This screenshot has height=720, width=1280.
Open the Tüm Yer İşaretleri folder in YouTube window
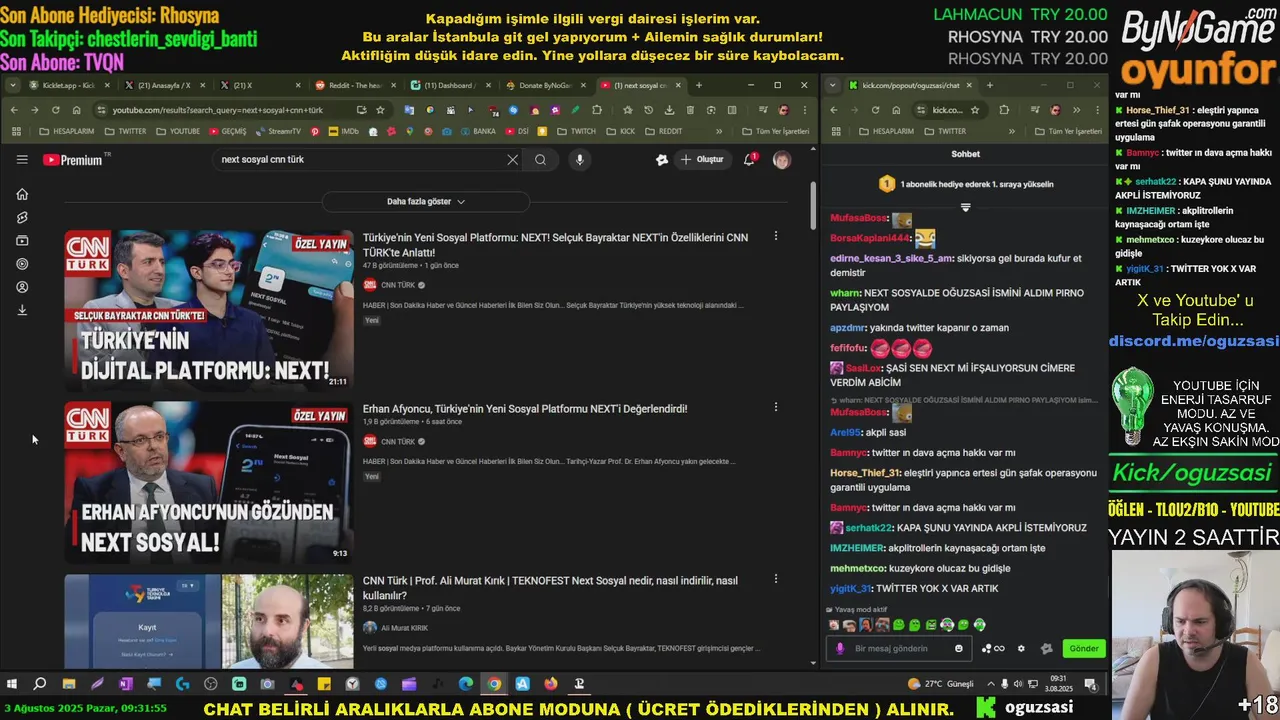tap(776, 131)
